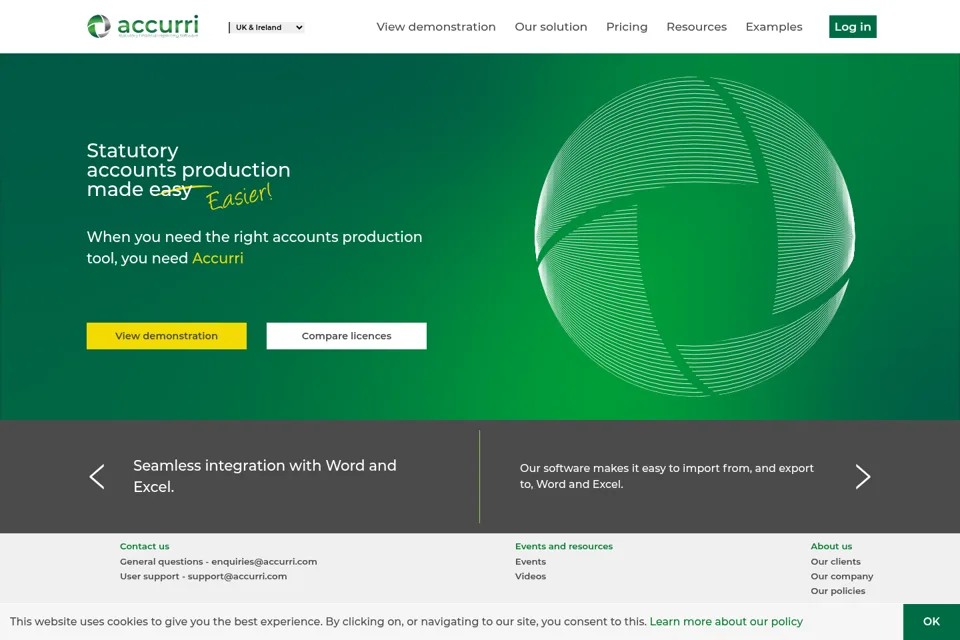Open the Our policies link
Viewport: 960px width, 640px height.
tap(838, 591)
